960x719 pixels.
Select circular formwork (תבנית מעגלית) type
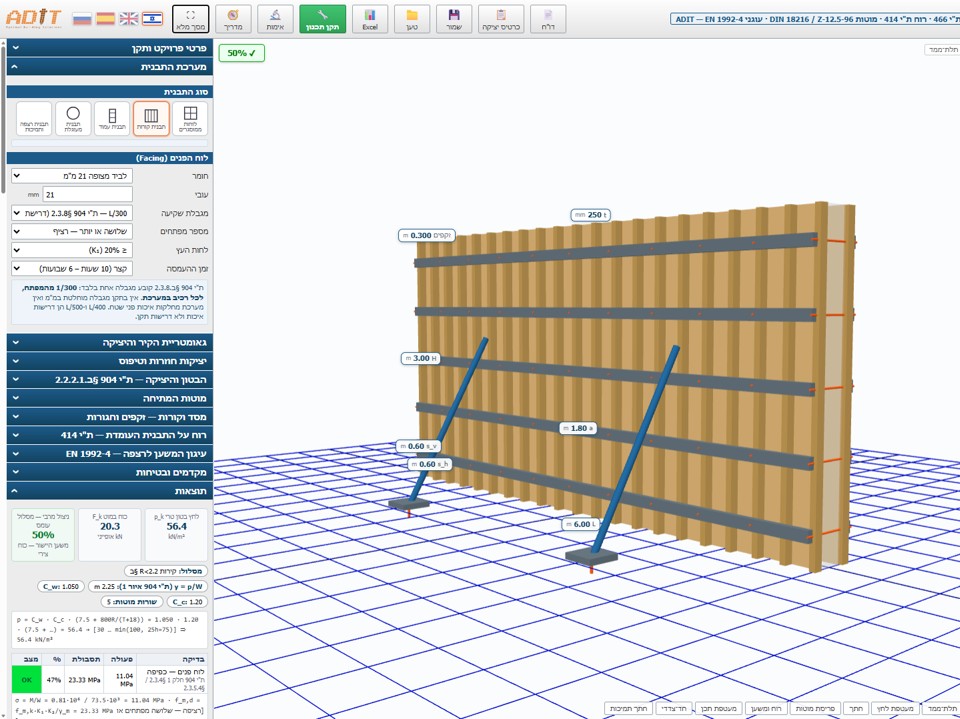click(x=73, y=119)
